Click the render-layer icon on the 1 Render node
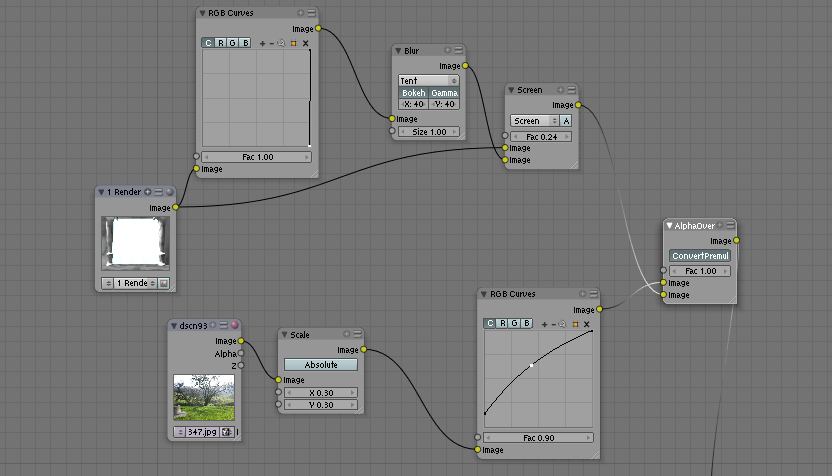832x476 pixels. point(163,283)
